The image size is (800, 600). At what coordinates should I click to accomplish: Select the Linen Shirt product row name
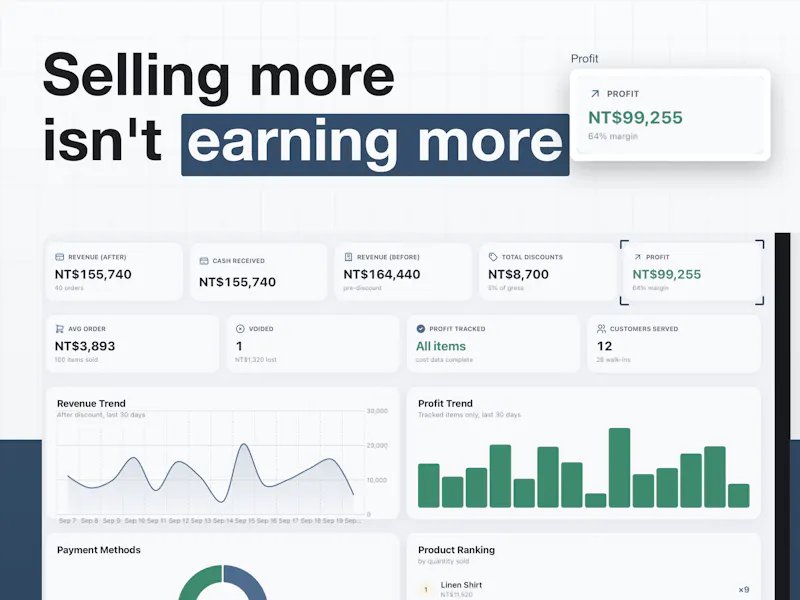(x=461, y=585)
